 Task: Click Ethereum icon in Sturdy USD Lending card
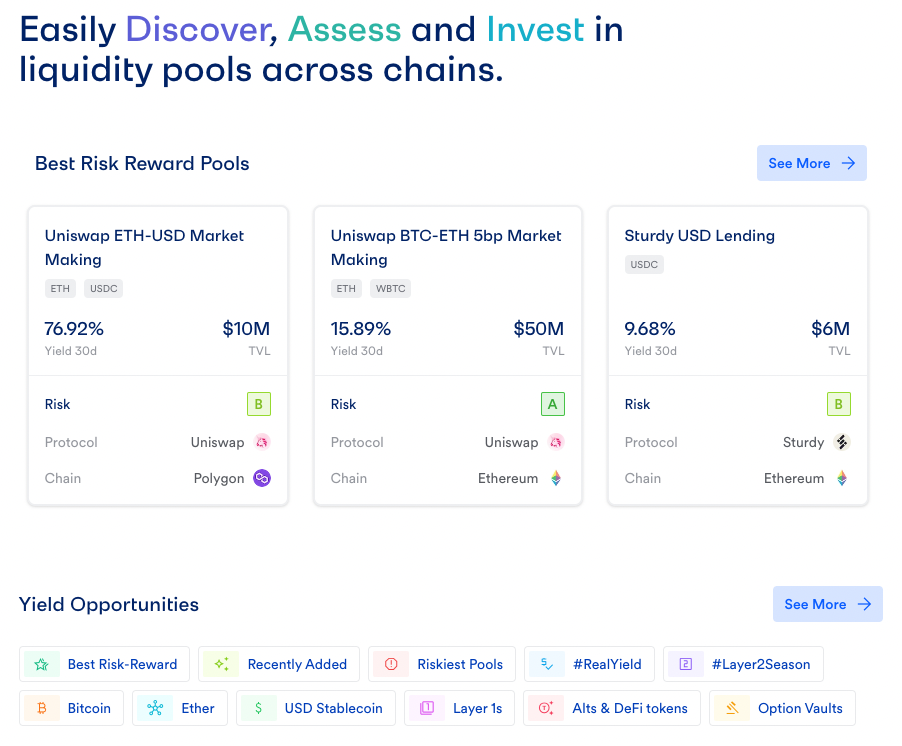pos(842,478)
